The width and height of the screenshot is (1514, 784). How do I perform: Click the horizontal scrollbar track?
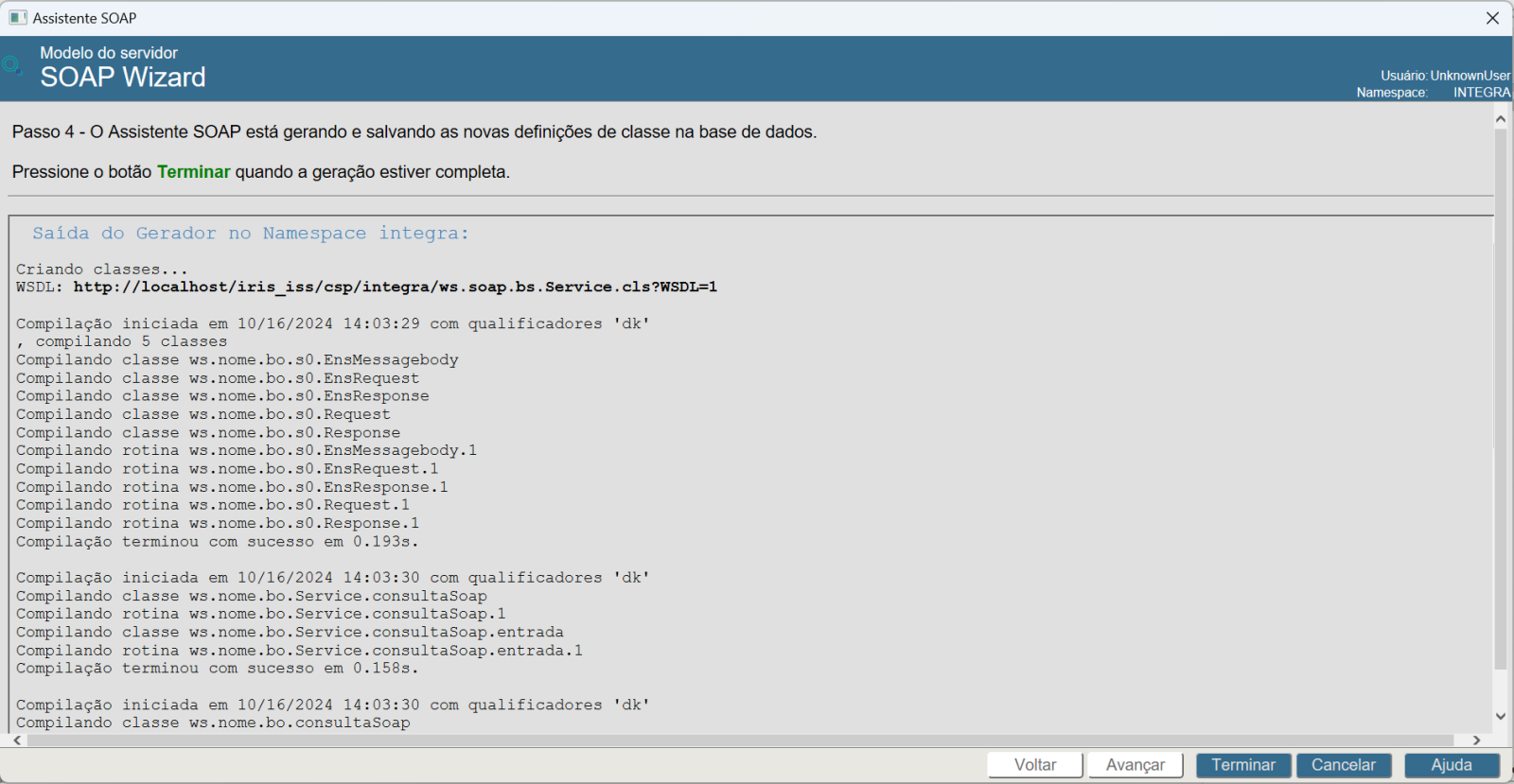click(738, 740)
